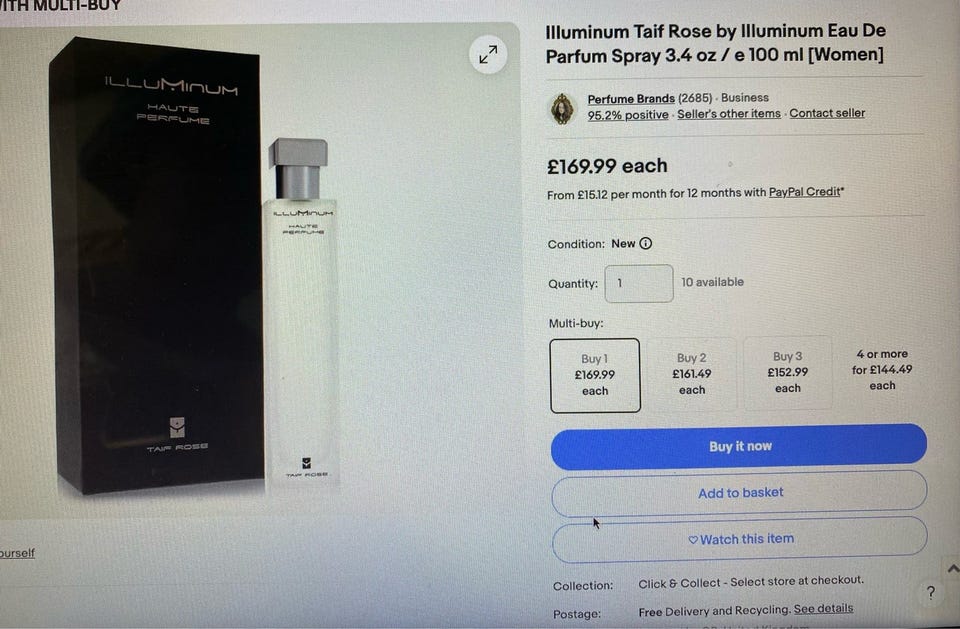Open the condition info icon next to New
960x629 pixels.
(645, 243)
